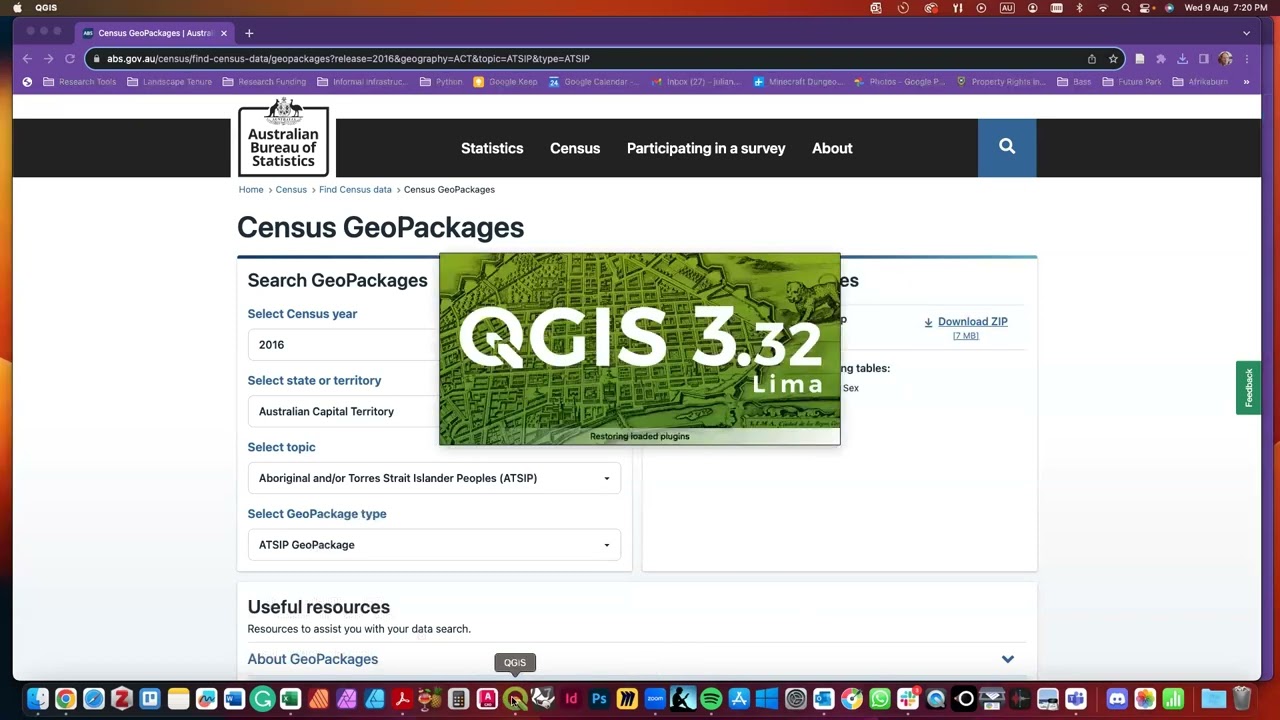Open Microsoft Teams from the dock

click(1076, 699)
